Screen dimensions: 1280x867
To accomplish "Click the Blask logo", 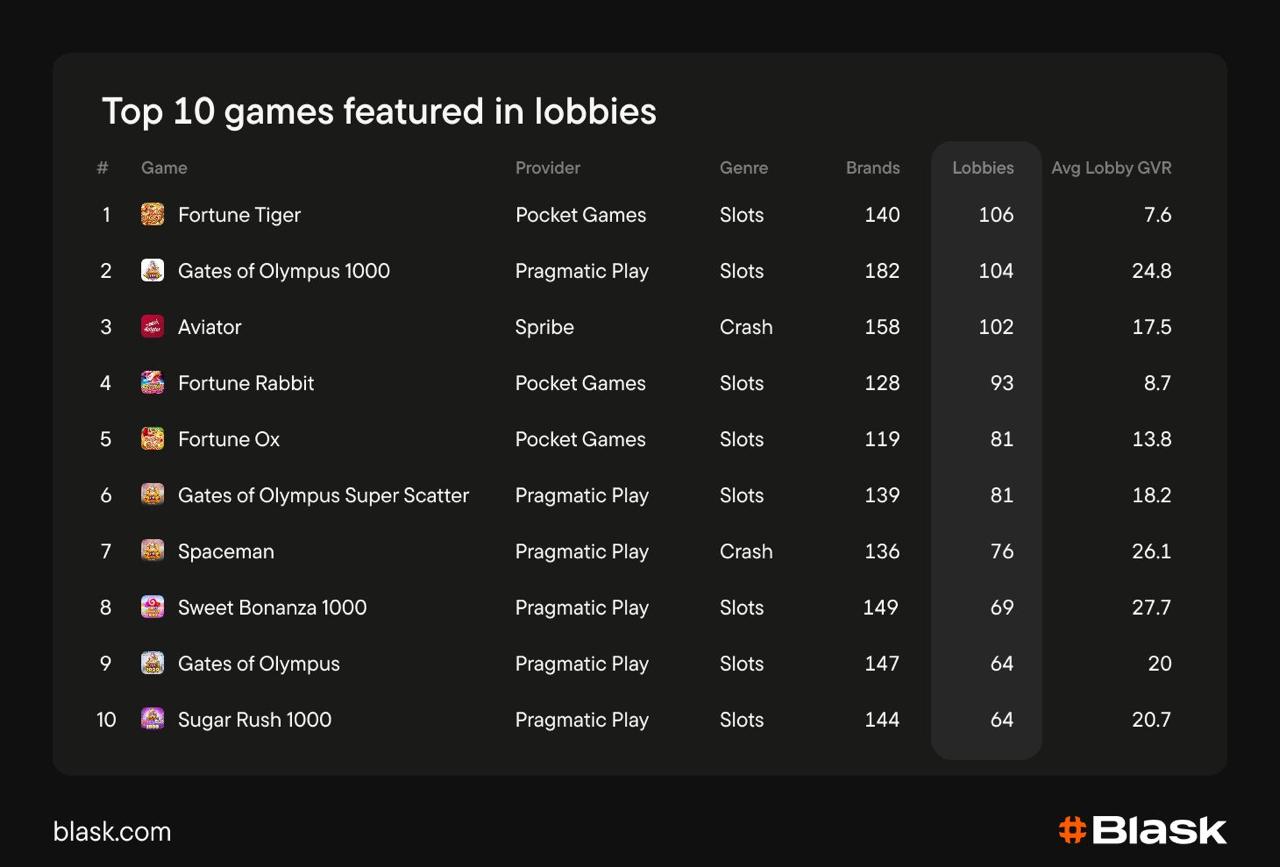I will click(1142, 830).
